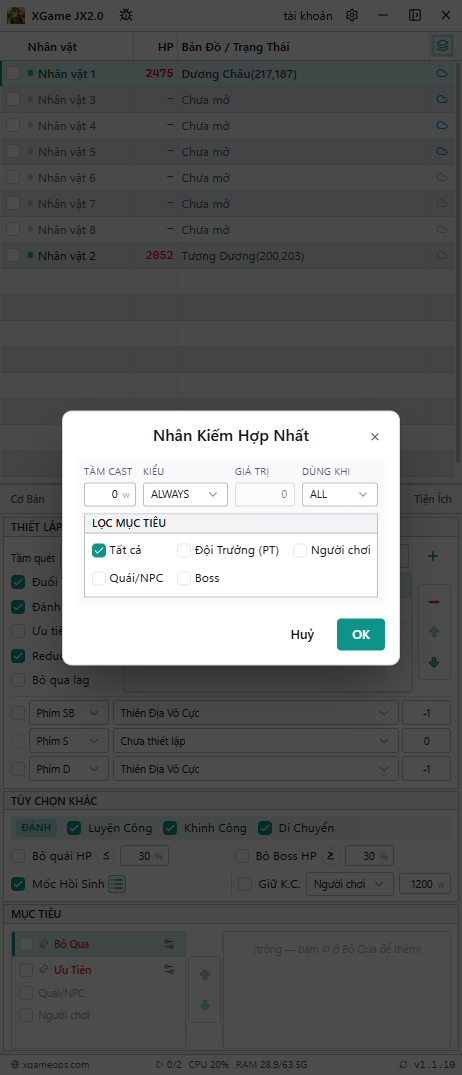Open the DÙNG KHI dropdown showing ALL
462x1075 pixels.
(340, 494)
